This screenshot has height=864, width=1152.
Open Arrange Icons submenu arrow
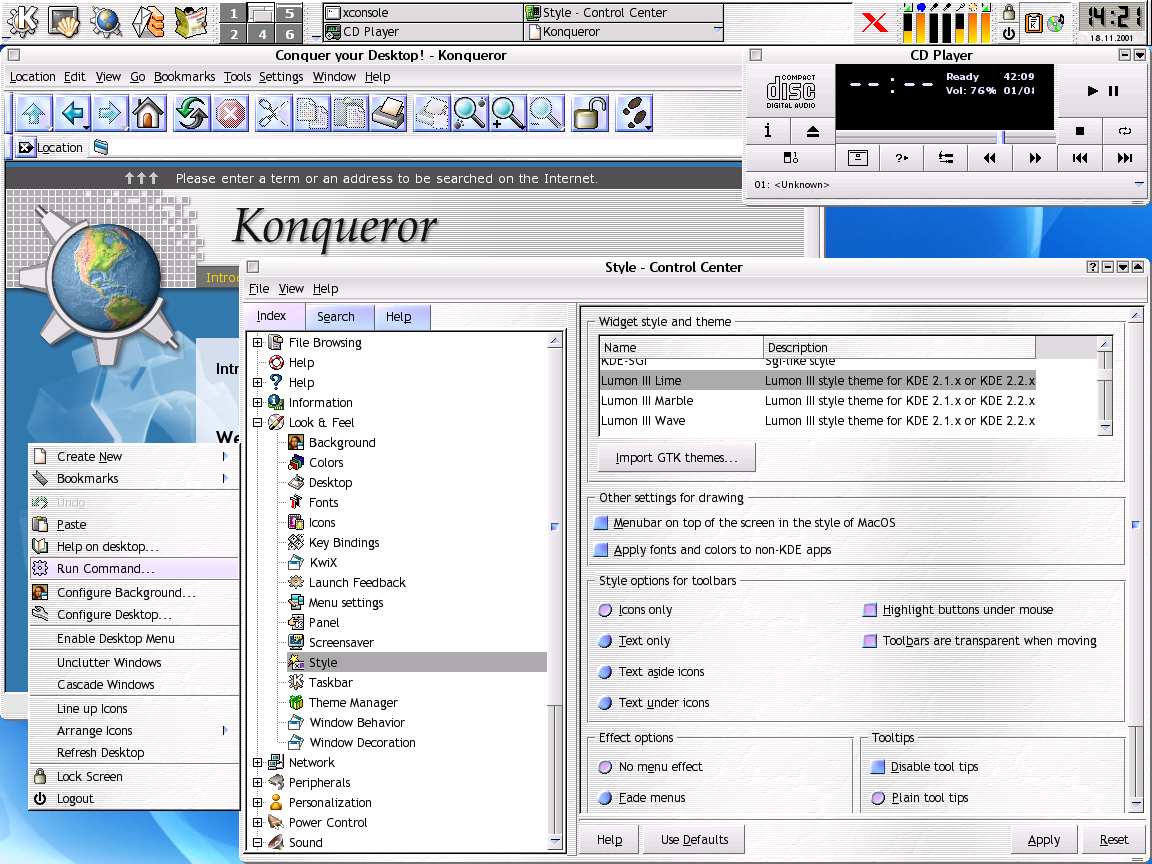[x=225, y=730]
